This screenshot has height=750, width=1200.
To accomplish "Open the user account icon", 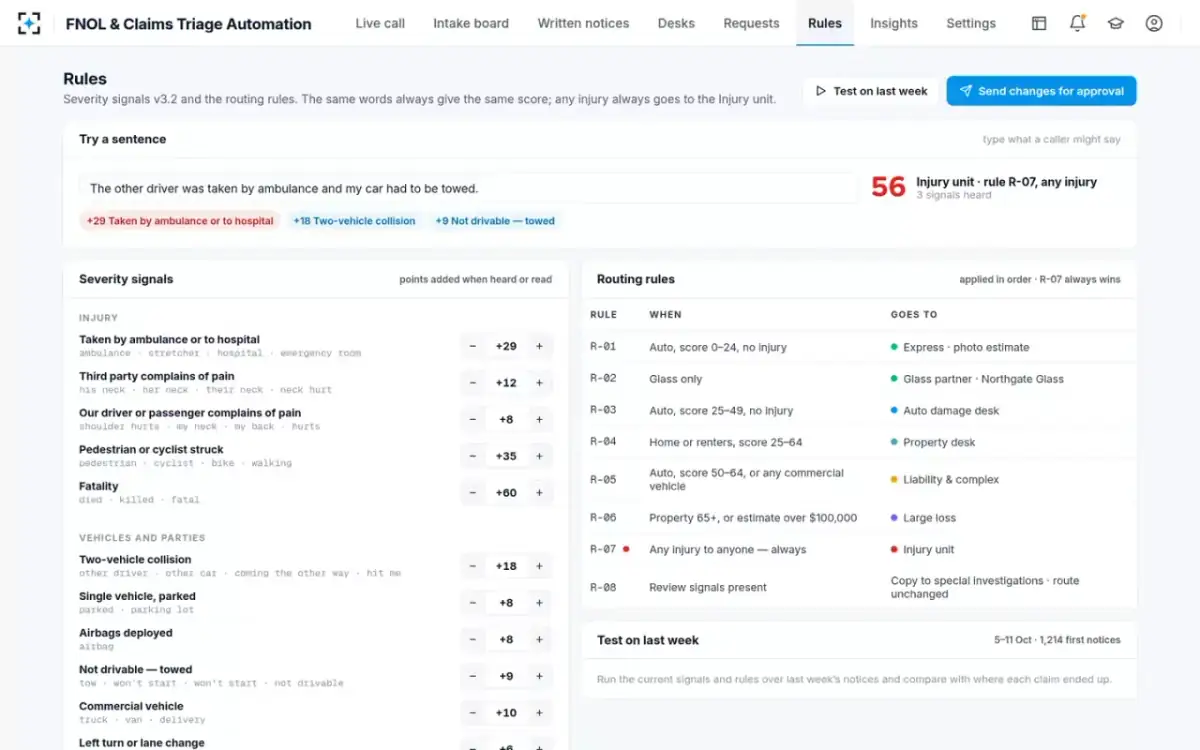I will tap(1154, 23).
